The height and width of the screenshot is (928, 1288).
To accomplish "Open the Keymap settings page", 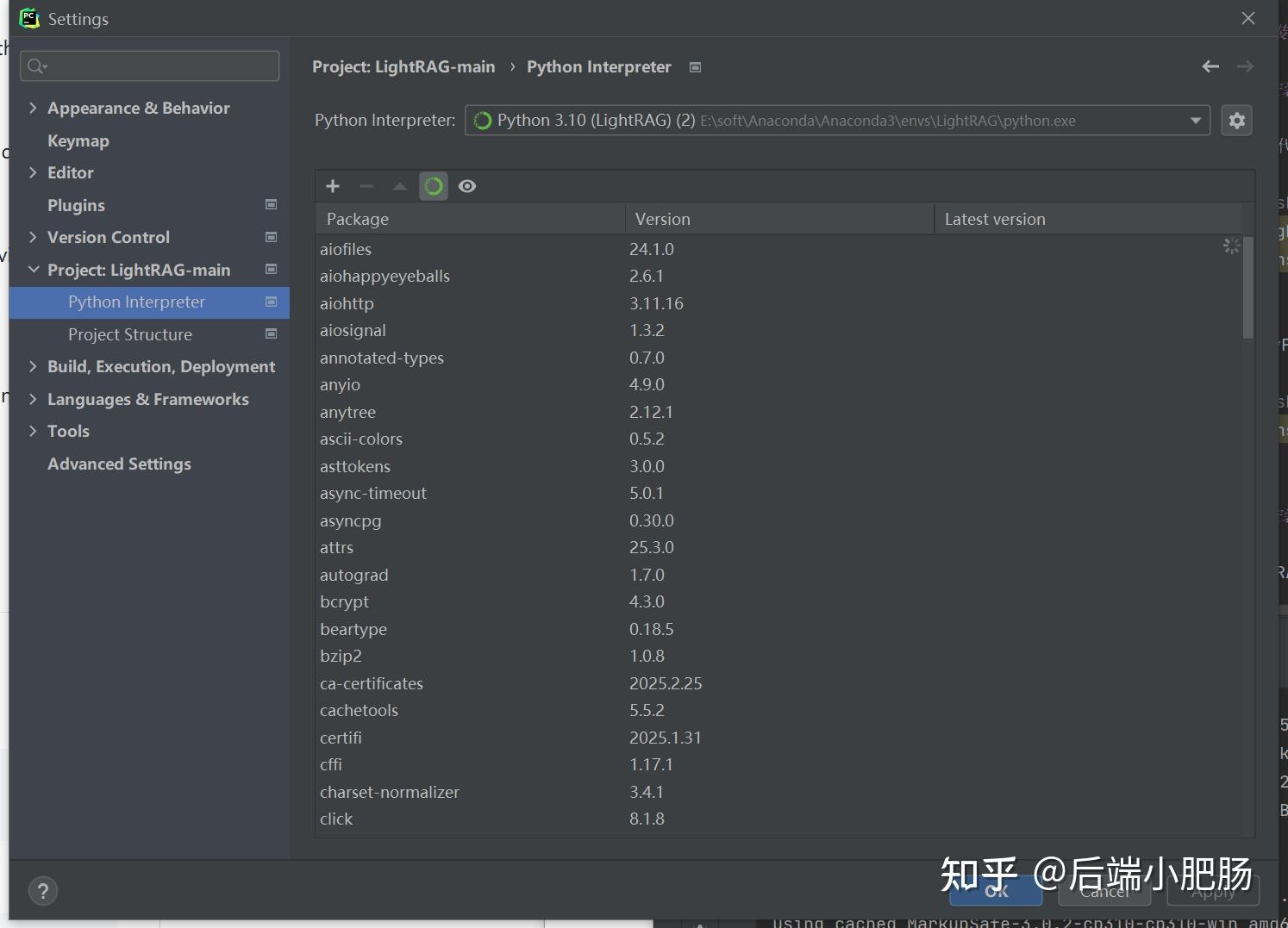I will click(78, 140).
